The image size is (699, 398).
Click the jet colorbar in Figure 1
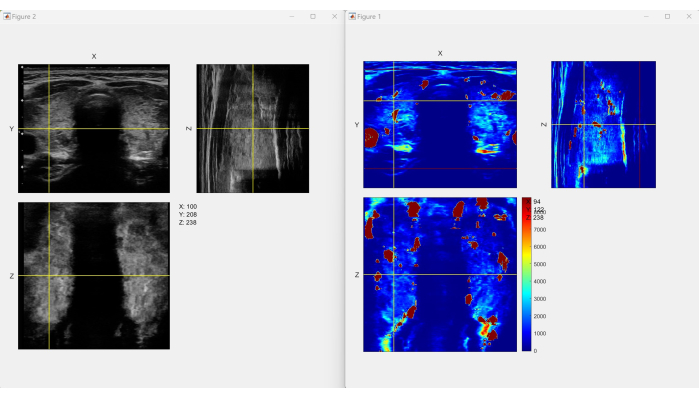pos(526,275)
